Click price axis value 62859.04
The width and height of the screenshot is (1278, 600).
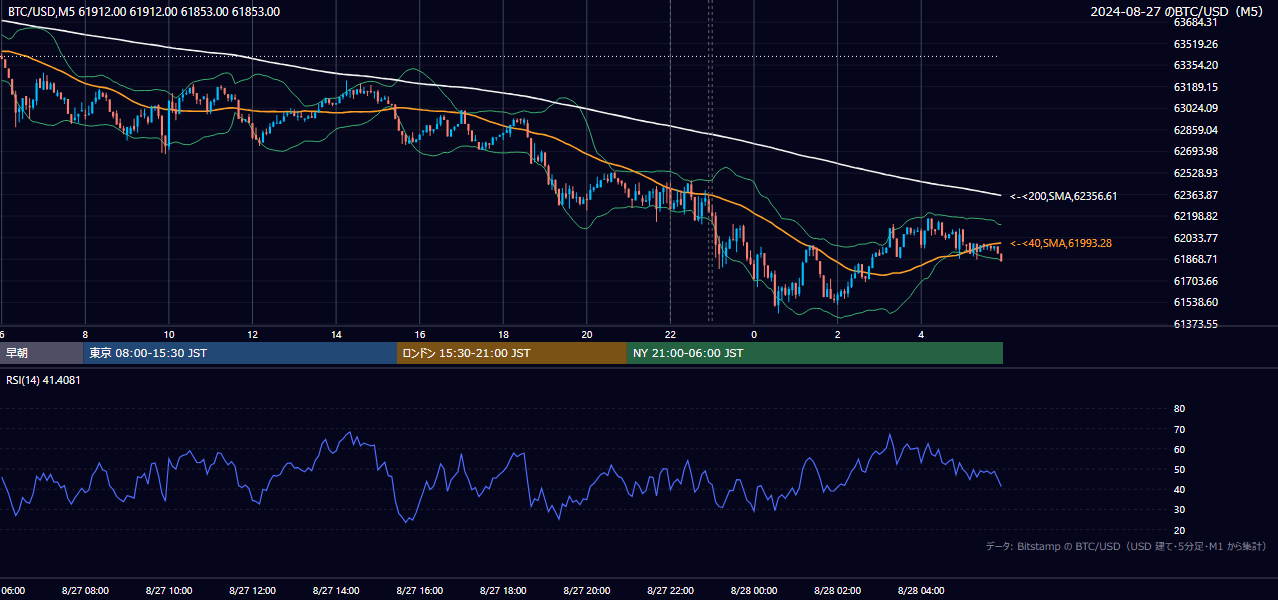pyautogui.click(x=1195, y=130)
